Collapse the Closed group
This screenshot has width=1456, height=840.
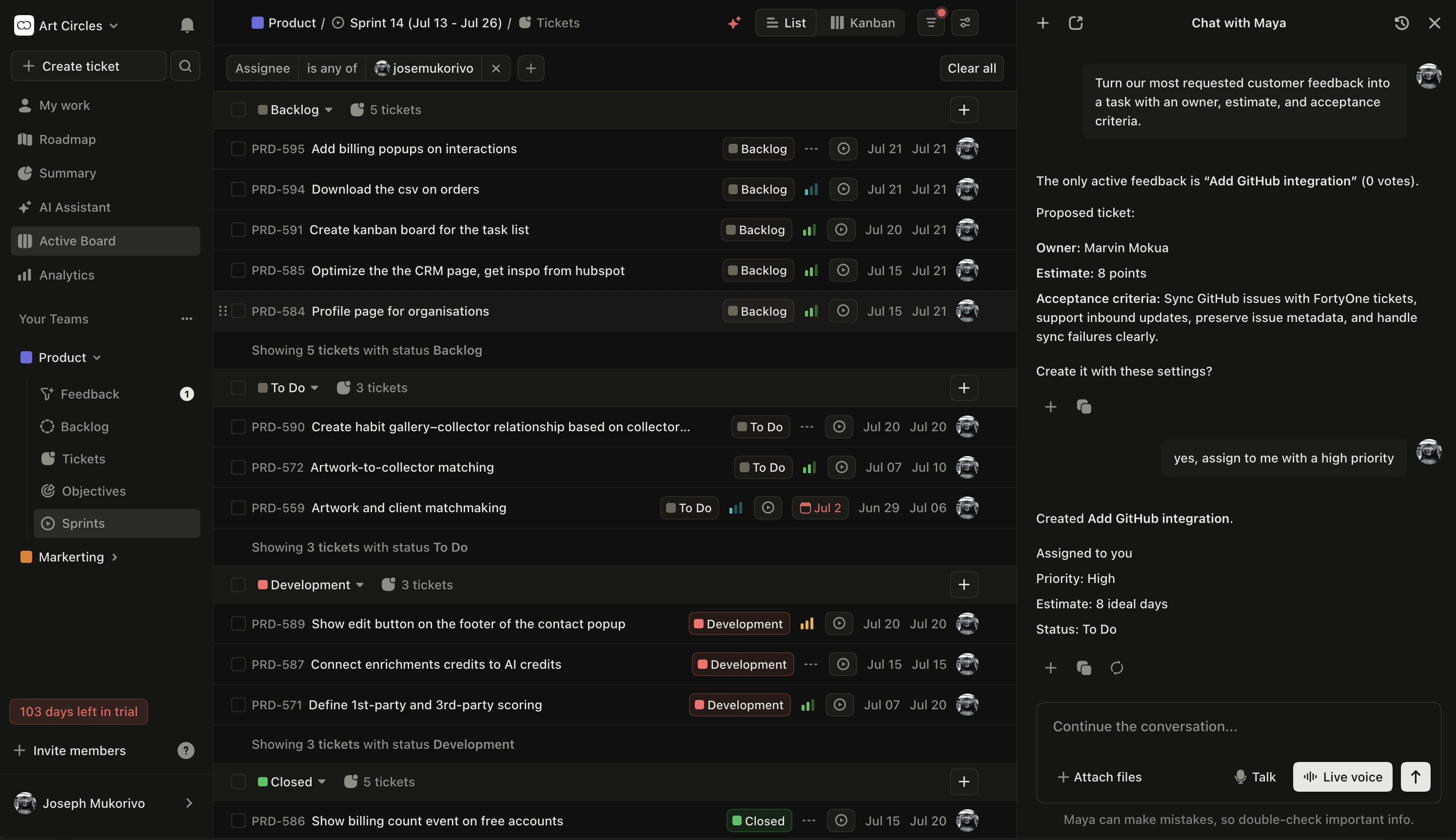click(x=322, y=782)
